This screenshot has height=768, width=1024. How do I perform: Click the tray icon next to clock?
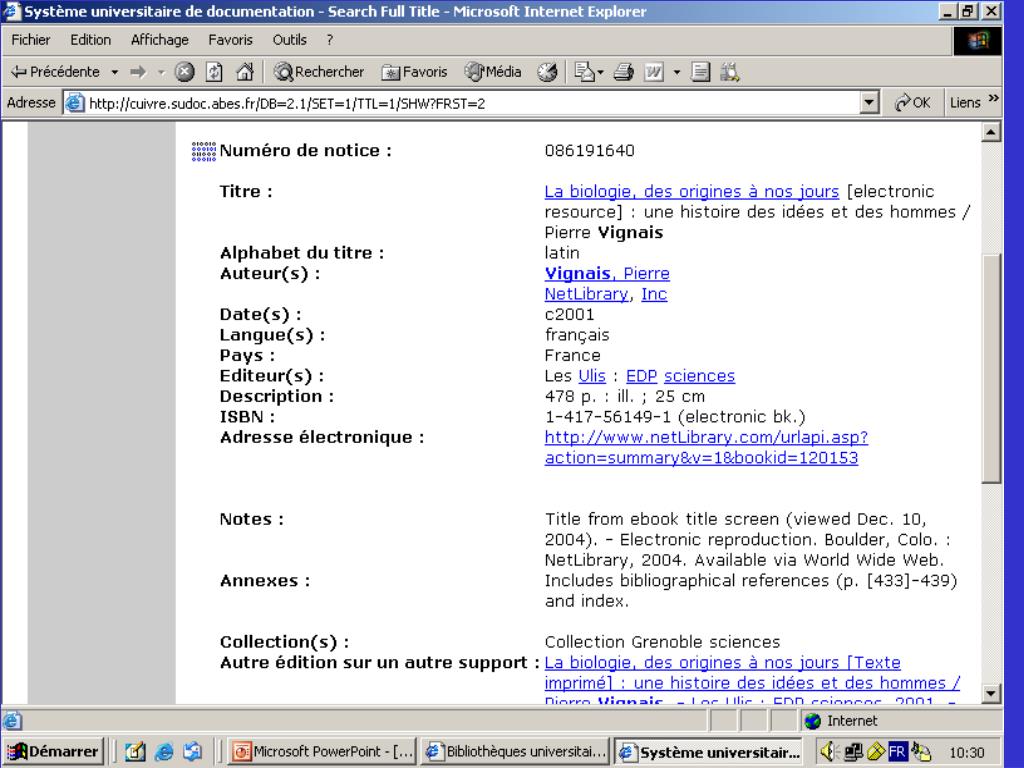pos(921,752)
